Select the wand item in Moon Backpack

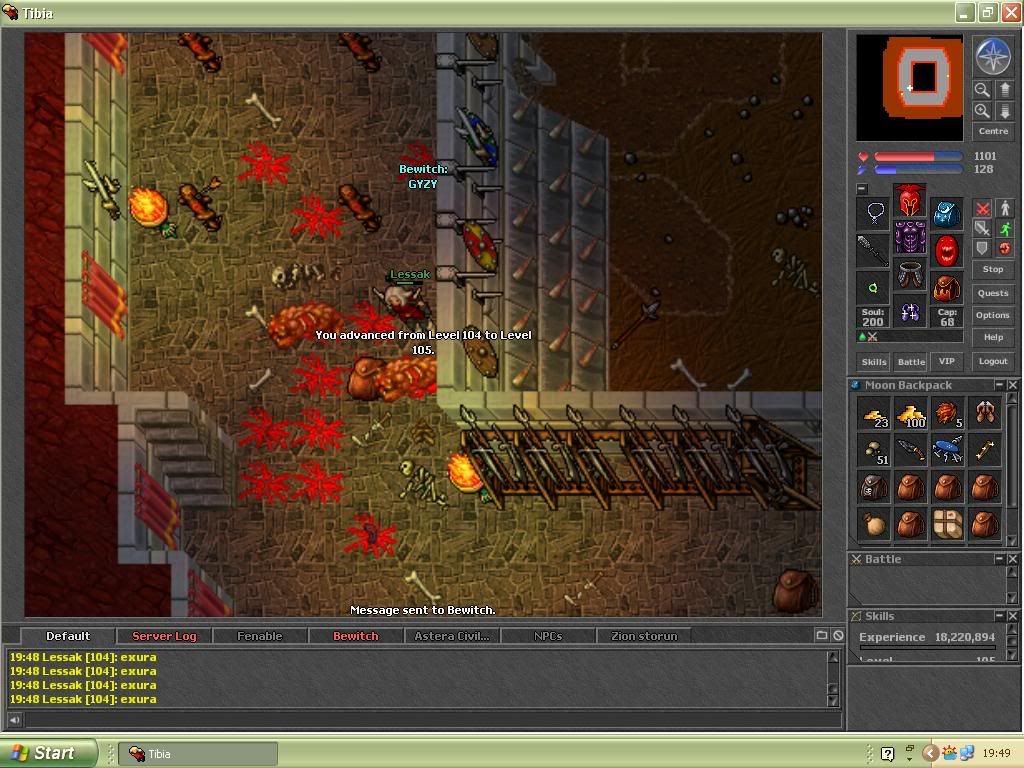(x=985, y=451)
